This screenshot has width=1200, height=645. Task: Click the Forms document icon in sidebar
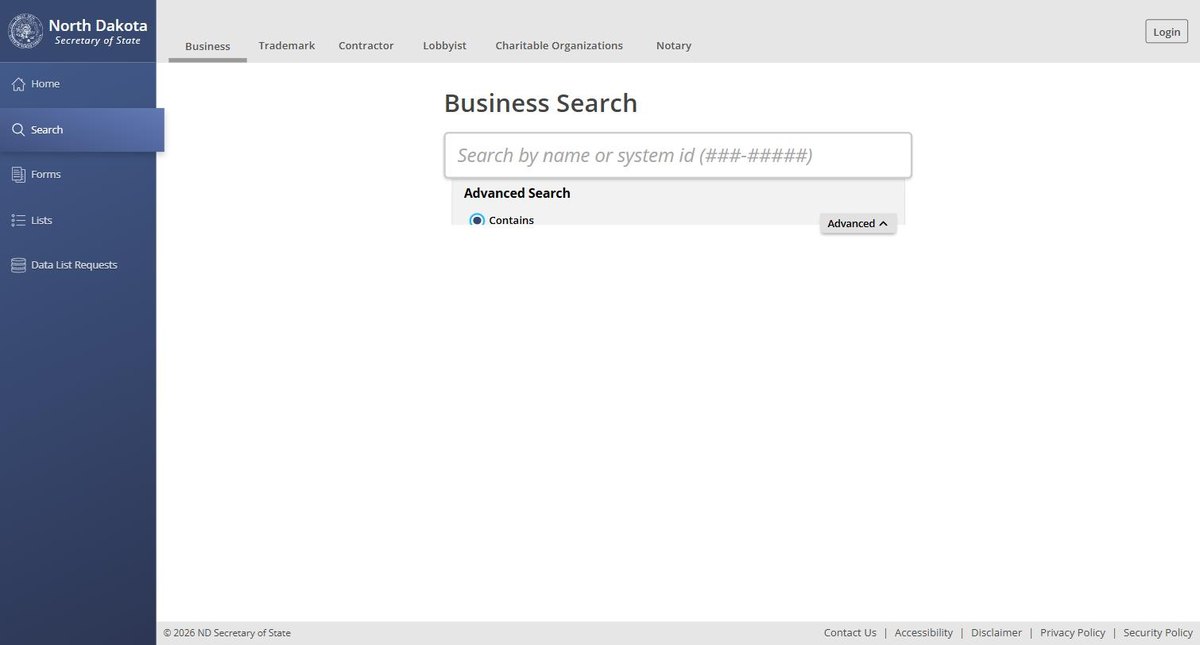pyautogui.click(x=18, y=175)
